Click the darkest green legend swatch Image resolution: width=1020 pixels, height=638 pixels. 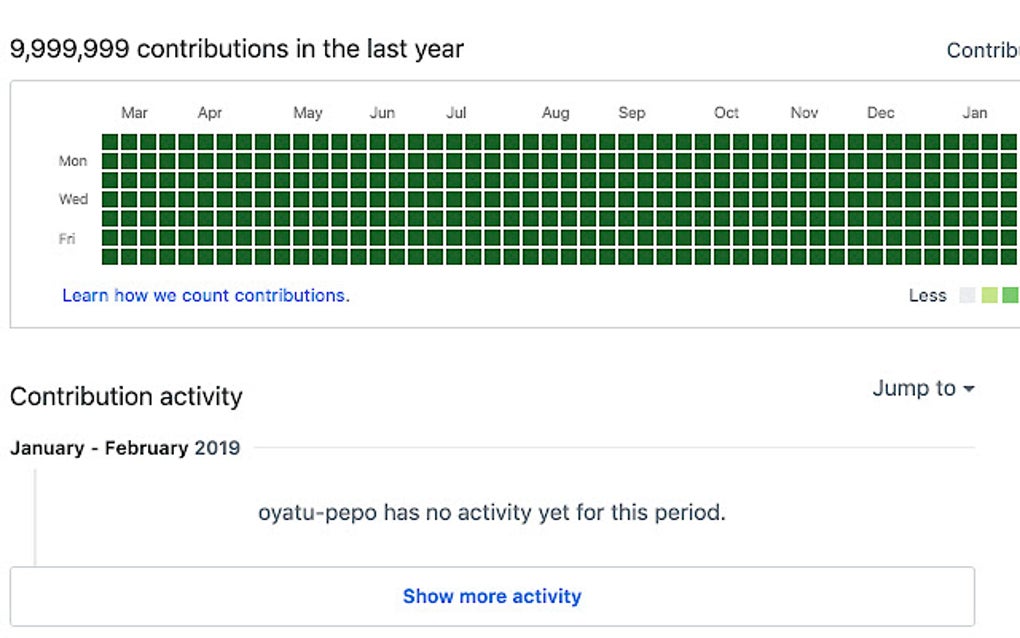[1012, 295]
